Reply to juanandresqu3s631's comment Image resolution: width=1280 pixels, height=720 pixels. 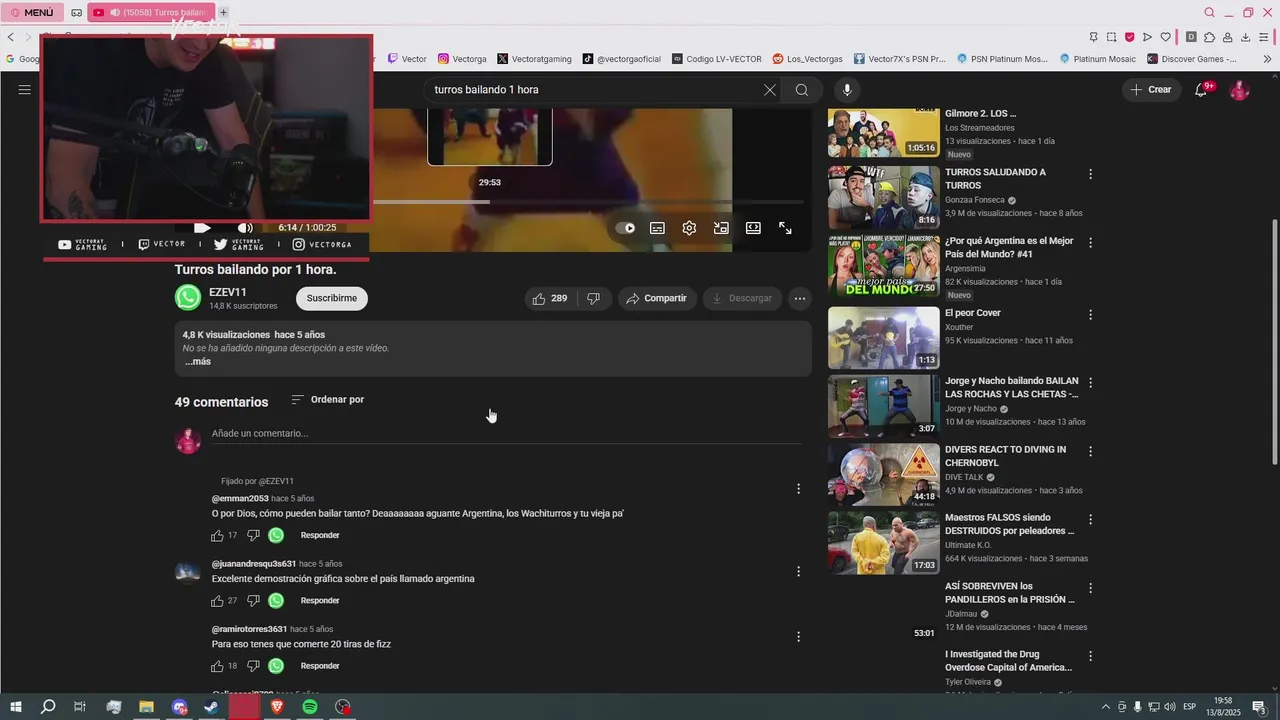pos(320,601)
